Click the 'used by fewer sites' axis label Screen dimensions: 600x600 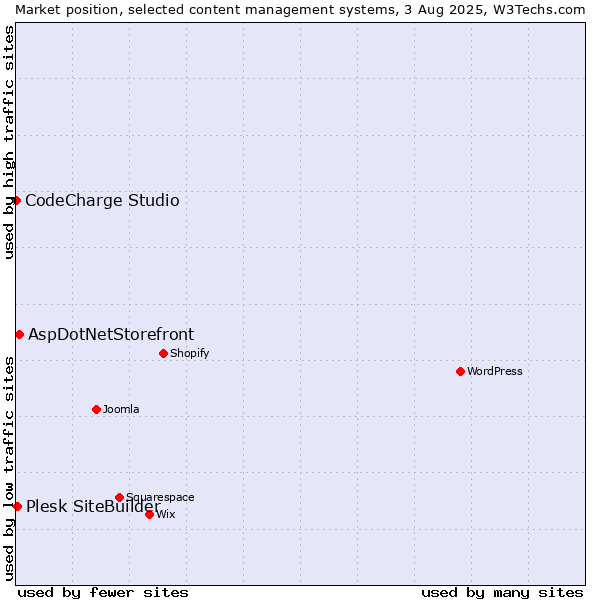[x=103, y=593]
